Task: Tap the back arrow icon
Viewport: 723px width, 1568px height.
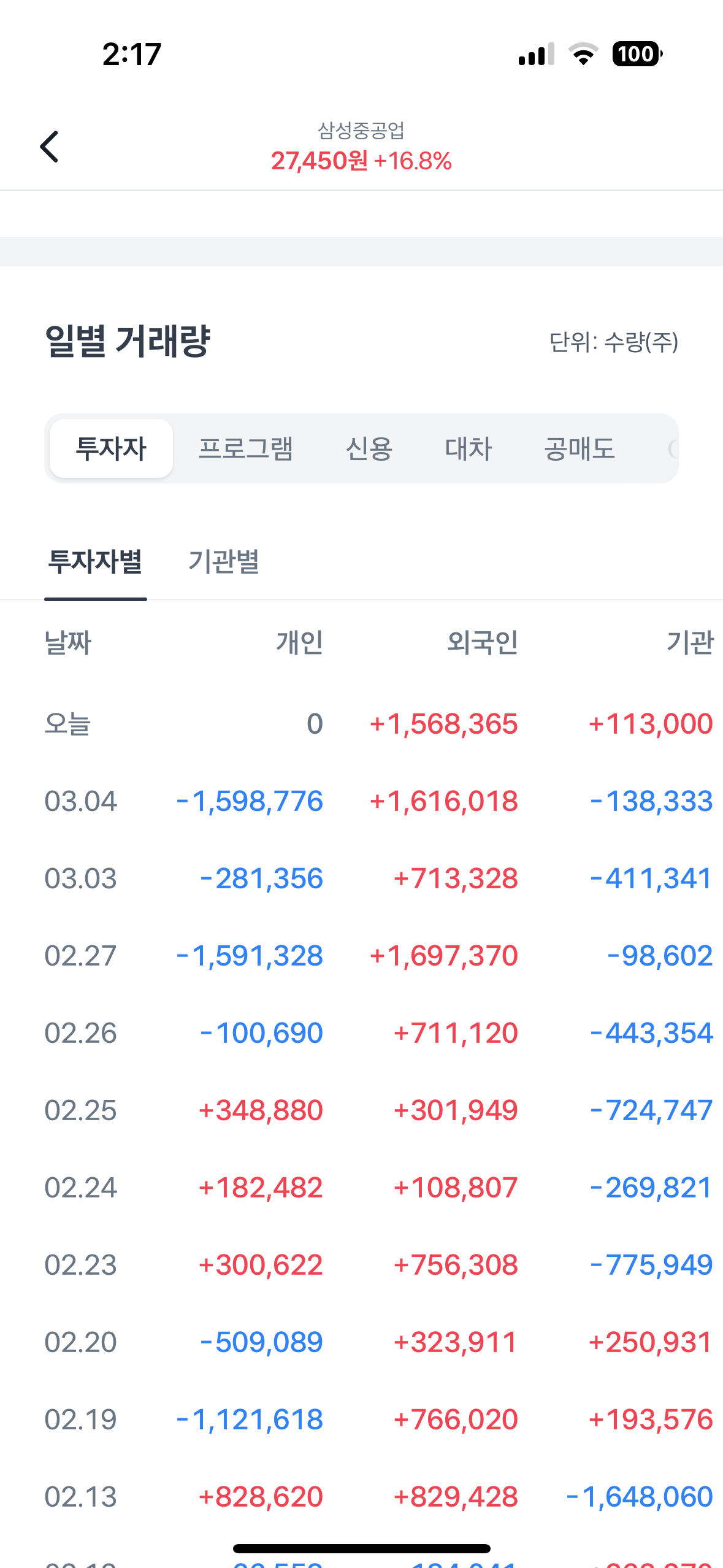Action: tap(49, 147)
